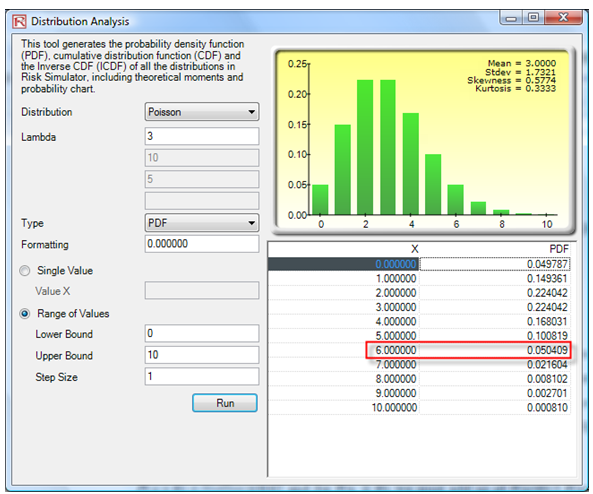Click the Skewness = 0.5774 chart label

[512, 80]
